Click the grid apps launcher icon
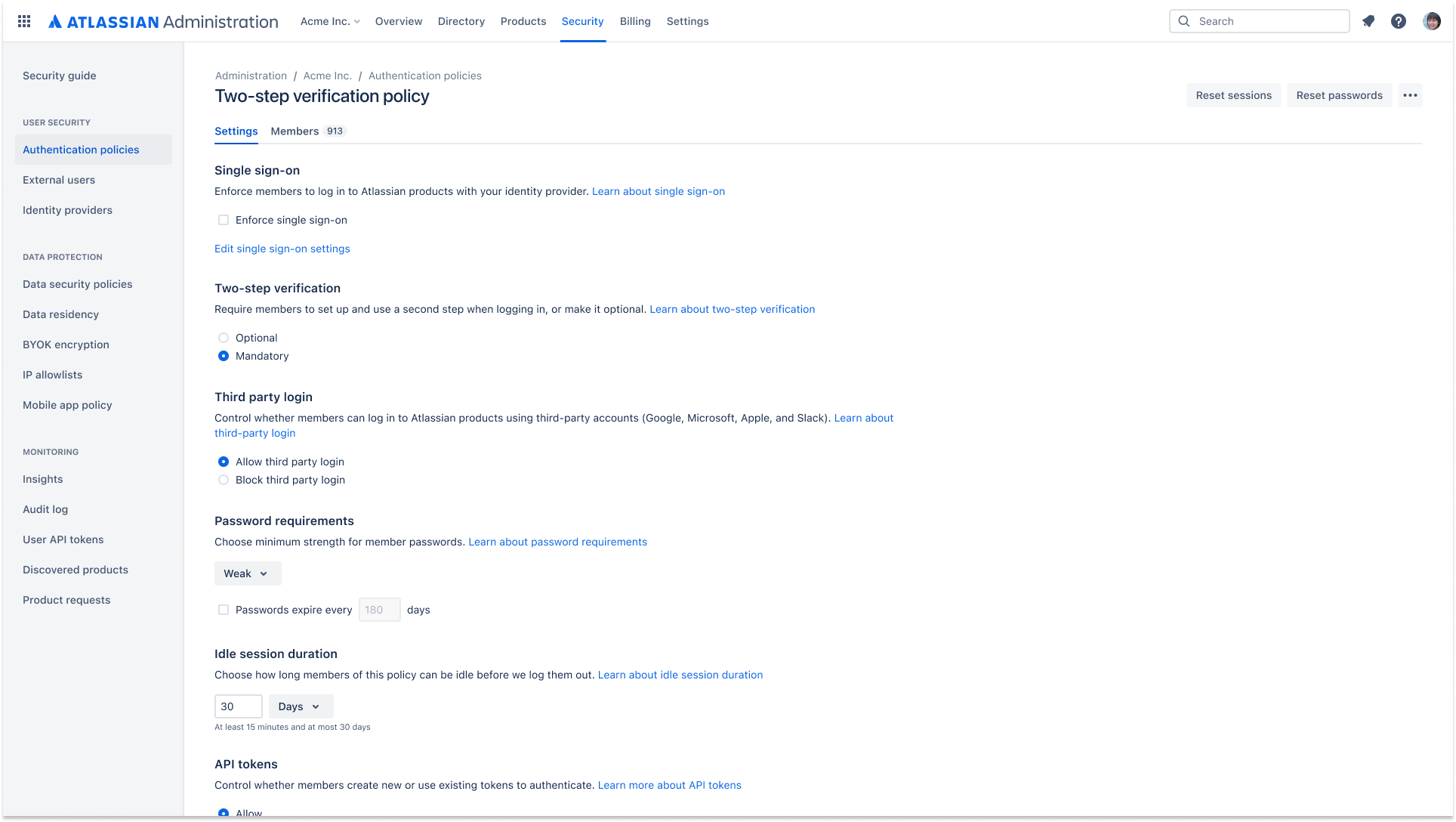Viewport: 1456px width, 822px height. click(x=24, y=21)
